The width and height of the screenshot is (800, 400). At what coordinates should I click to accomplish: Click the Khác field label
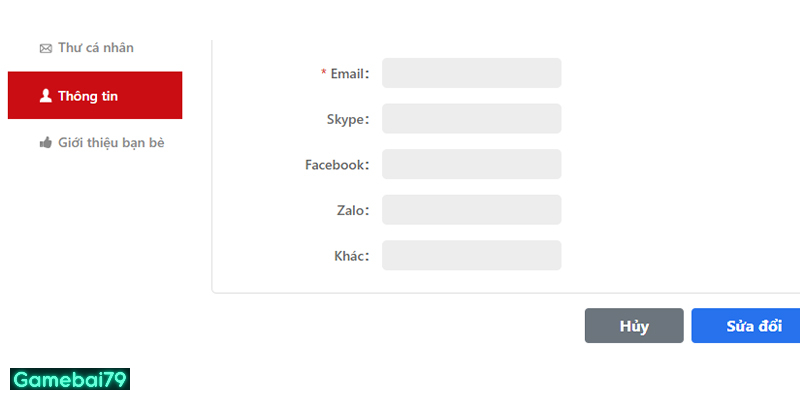pyautogui.click(x=351, y=257)
